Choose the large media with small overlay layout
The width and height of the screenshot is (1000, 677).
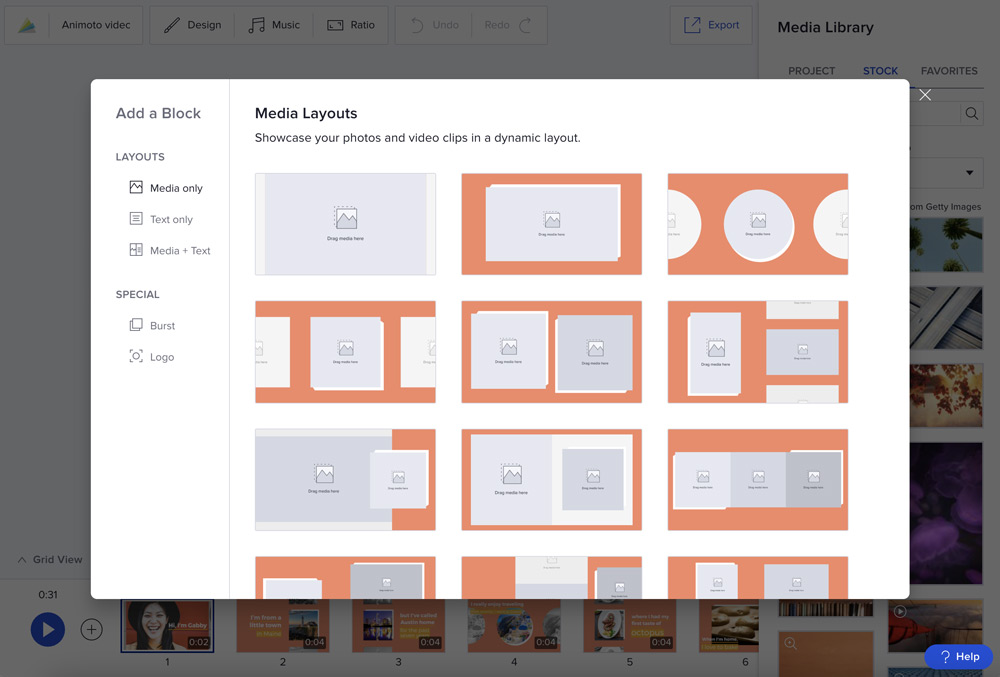(345, 479)
